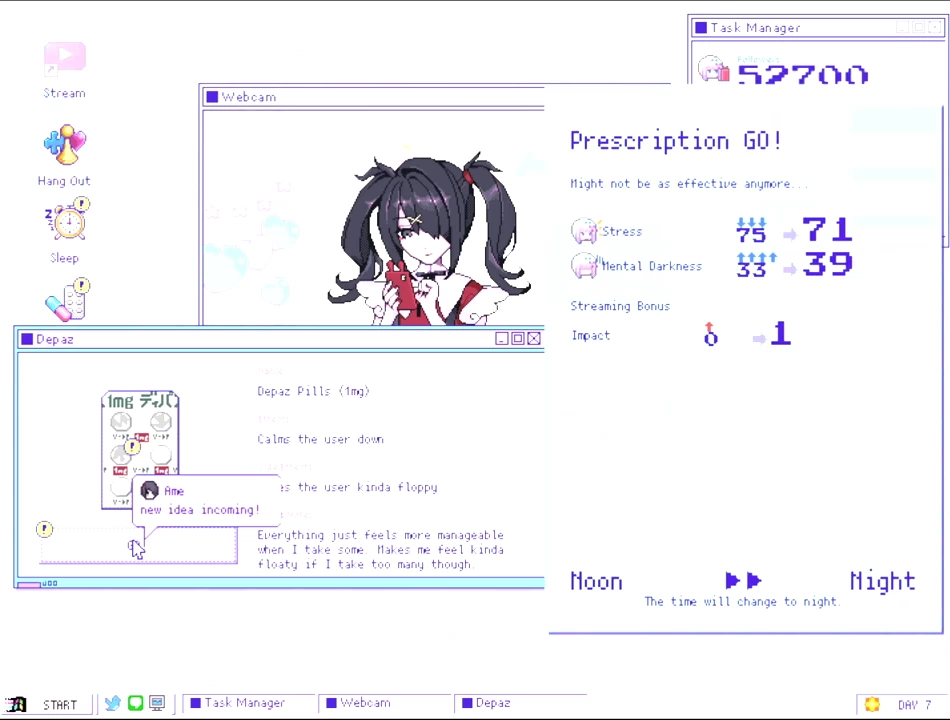Click the Stress face icon

pyautogui.click(x=585, y=231)
